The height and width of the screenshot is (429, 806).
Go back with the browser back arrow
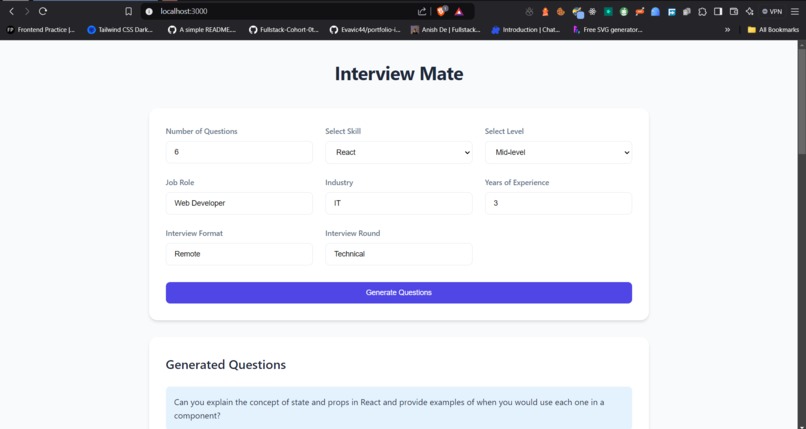pyautogui.click(x=11, y=11)
